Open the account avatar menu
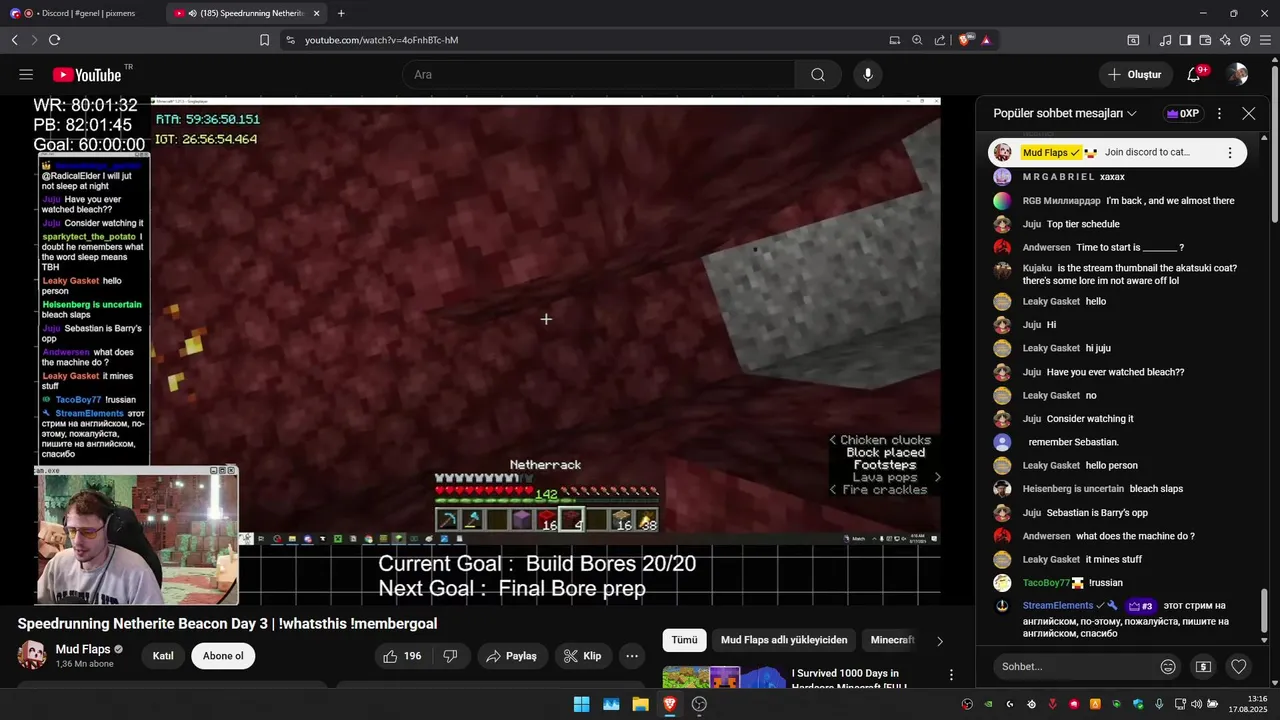The image size is (1280, 720). 1237,75
